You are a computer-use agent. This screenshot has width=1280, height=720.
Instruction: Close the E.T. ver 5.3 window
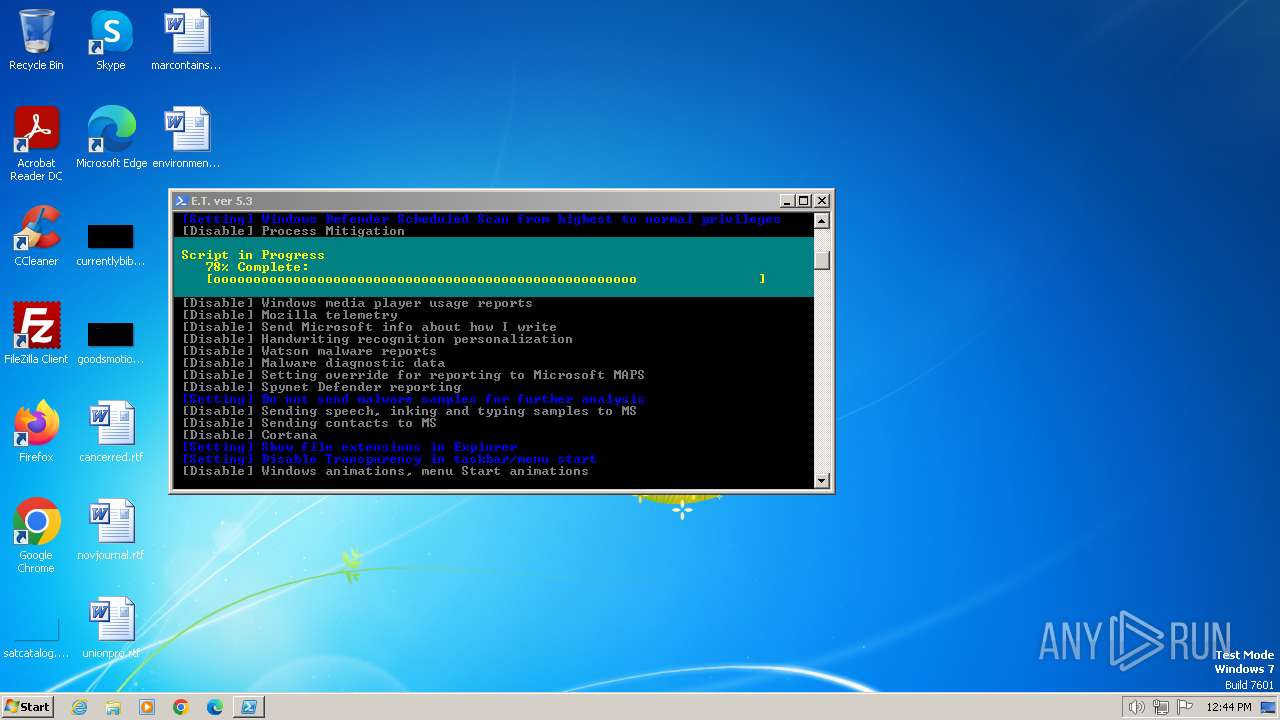[821, 201]
